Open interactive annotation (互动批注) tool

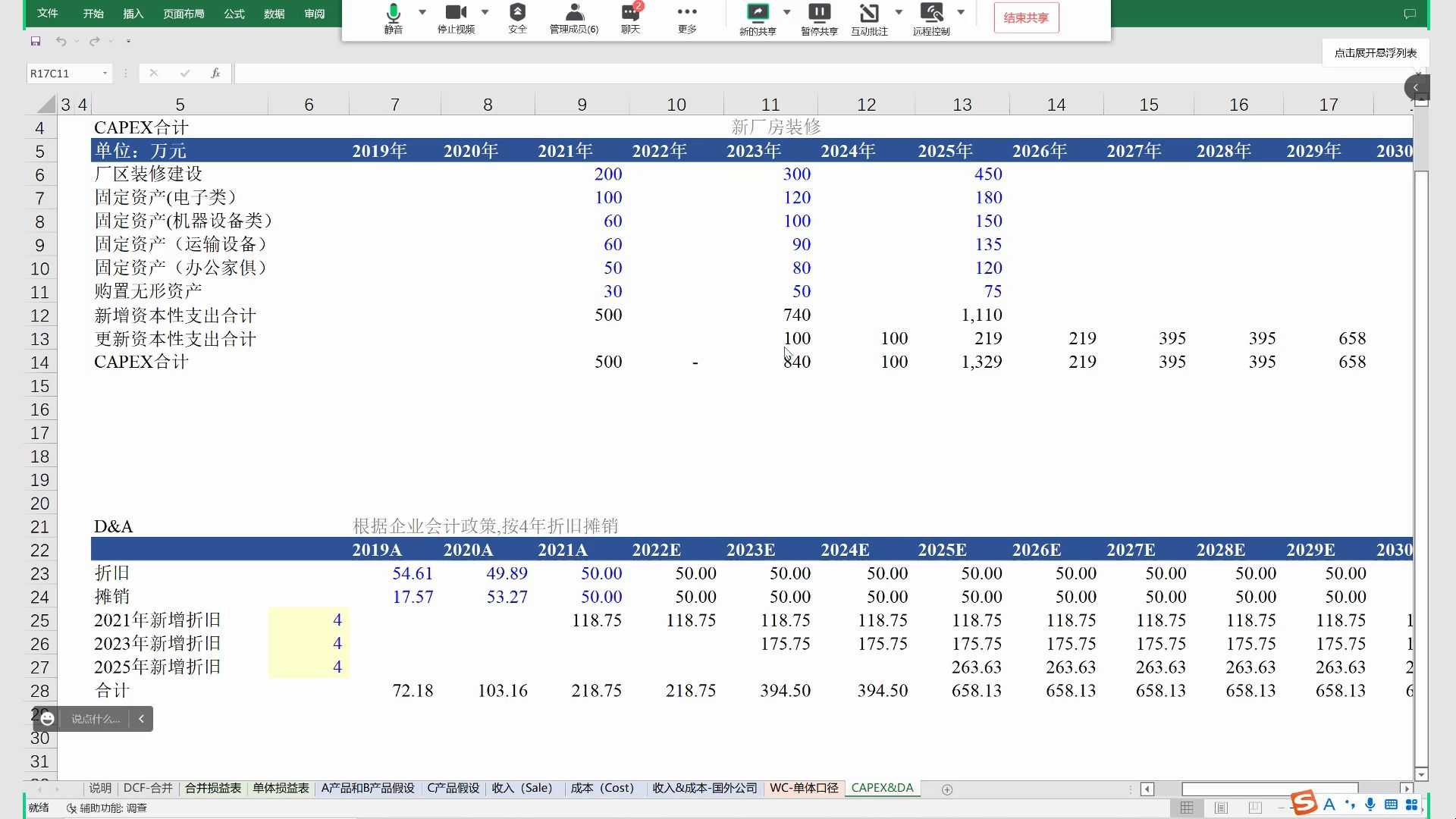click(869, 19)
